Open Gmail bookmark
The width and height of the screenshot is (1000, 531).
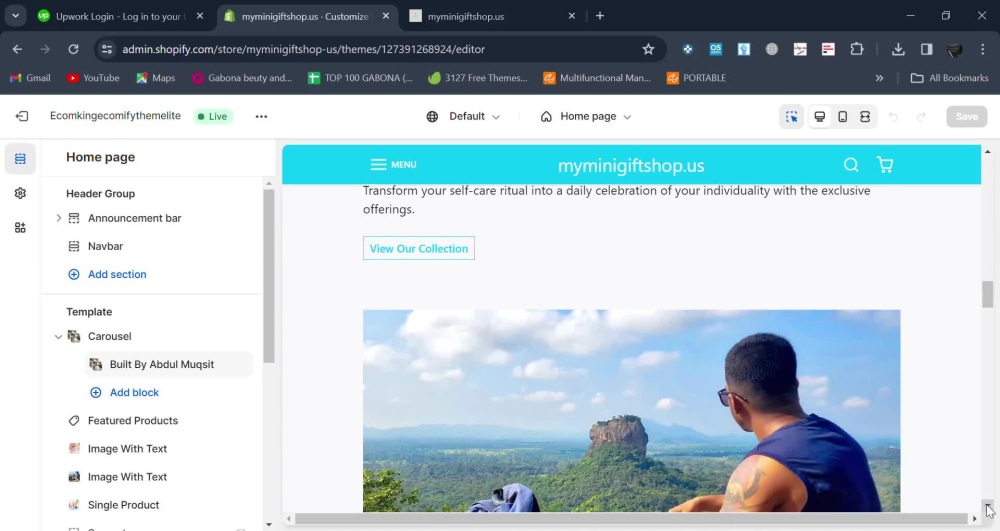30,78
